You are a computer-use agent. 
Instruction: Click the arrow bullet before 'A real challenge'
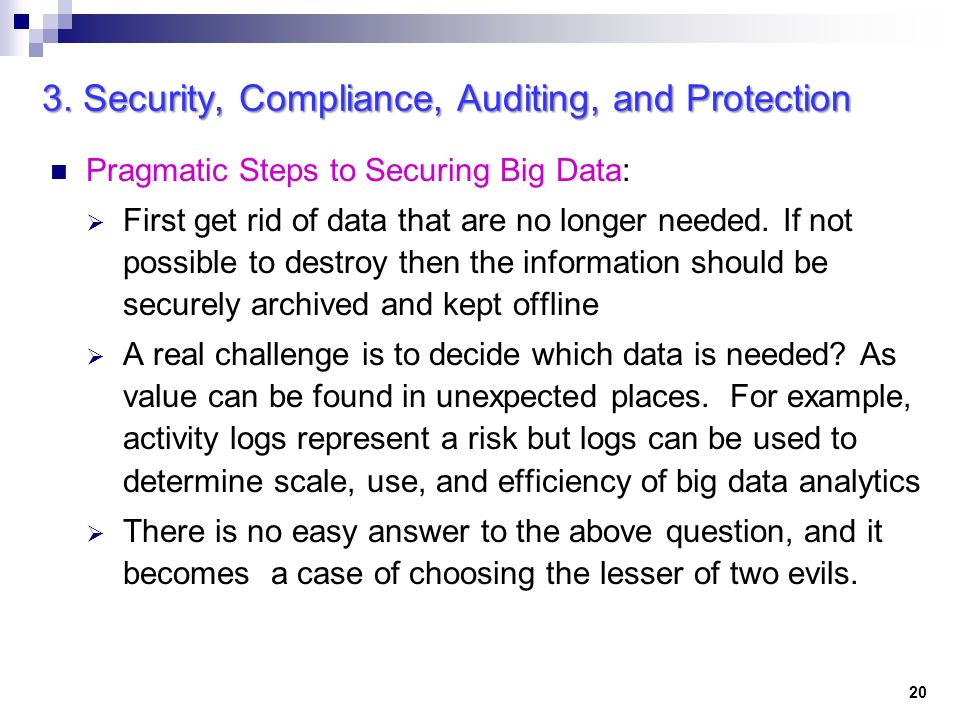pos(95,356)
